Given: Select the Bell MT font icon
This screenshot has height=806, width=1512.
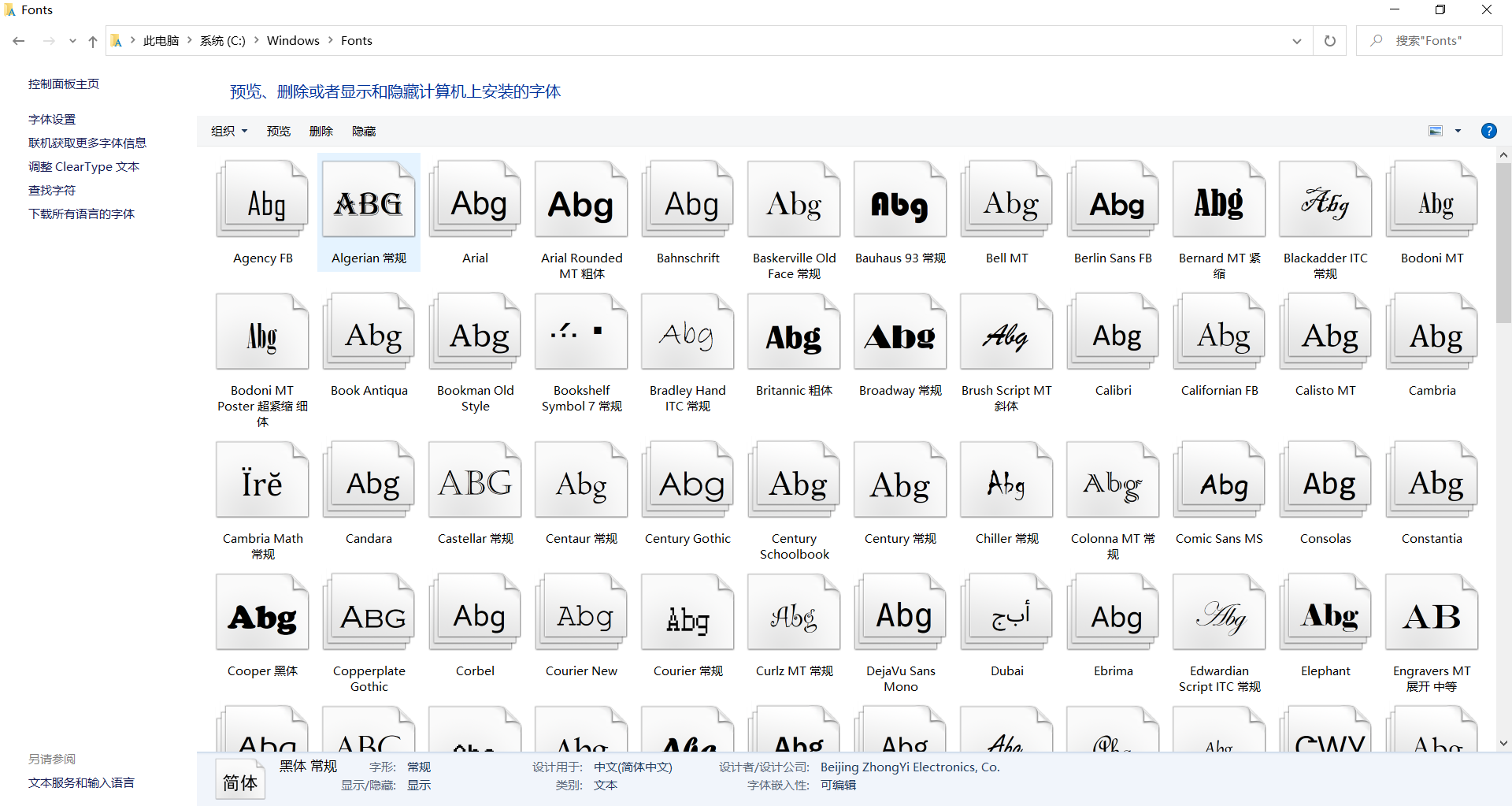Looking at the screenshot, I should pyautogui.click(x=1006, y=199).
